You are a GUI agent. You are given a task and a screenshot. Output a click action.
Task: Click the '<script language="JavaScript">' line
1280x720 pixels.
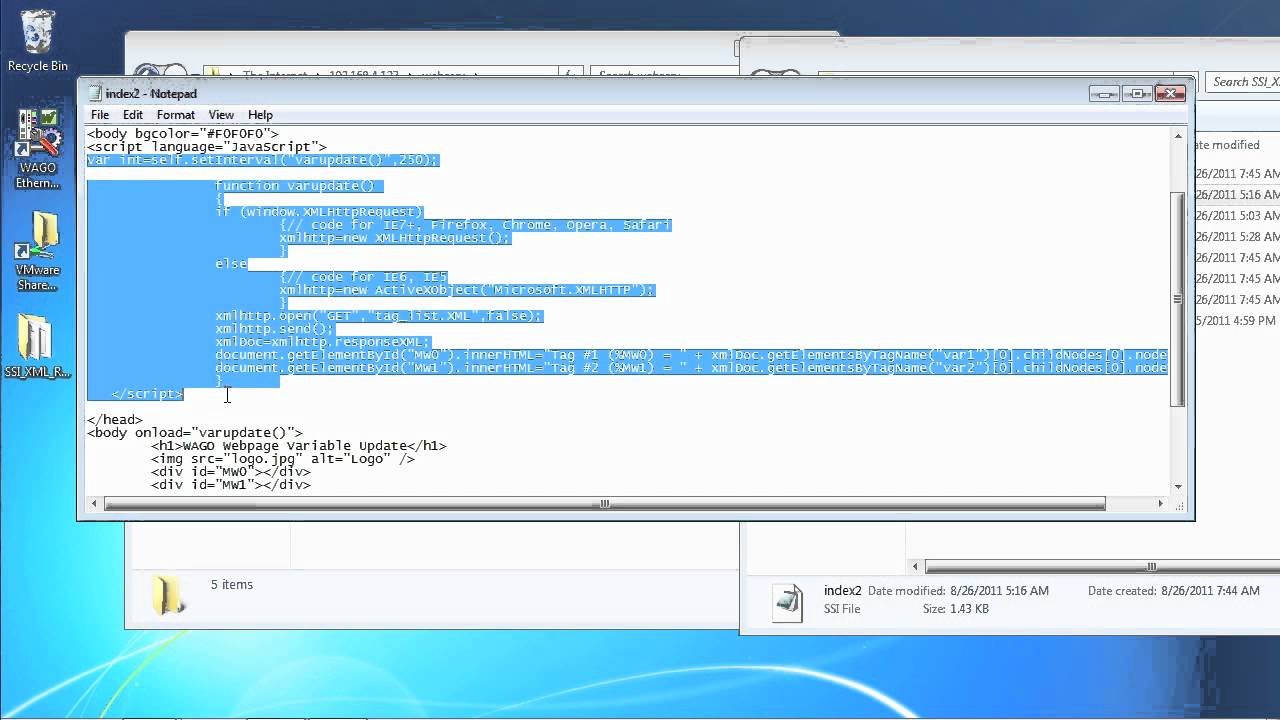click(x=207, y=146)
